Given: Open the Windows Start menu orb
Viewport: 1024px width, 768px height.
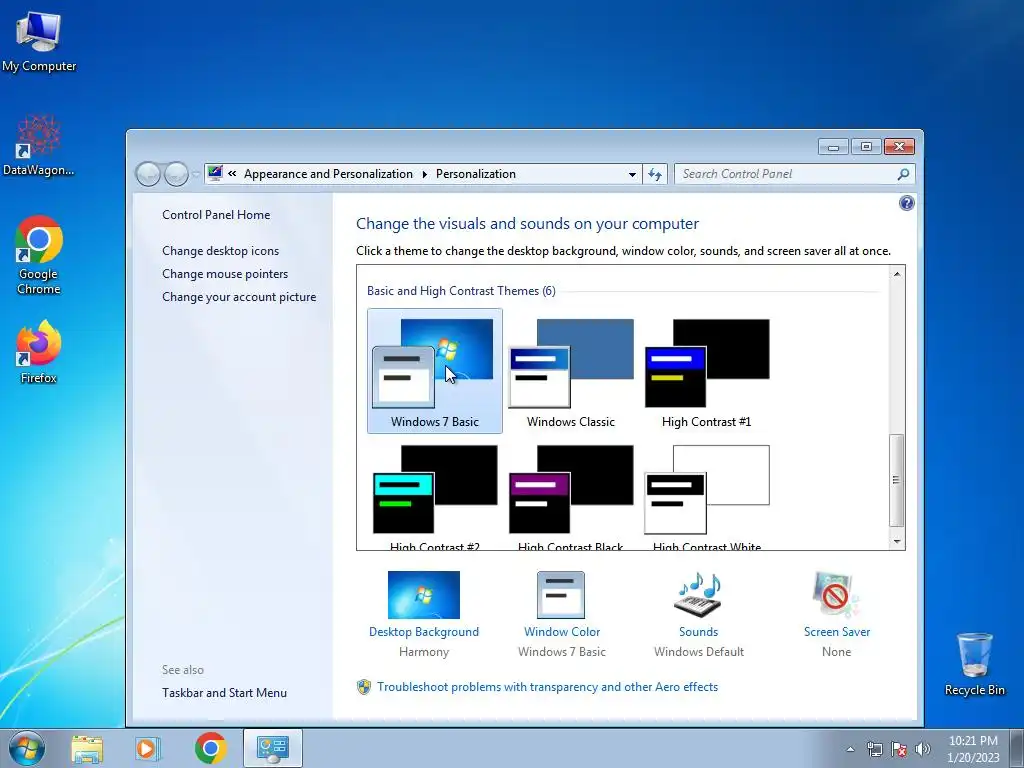Looking at the screenshot, I should [27, 748].
